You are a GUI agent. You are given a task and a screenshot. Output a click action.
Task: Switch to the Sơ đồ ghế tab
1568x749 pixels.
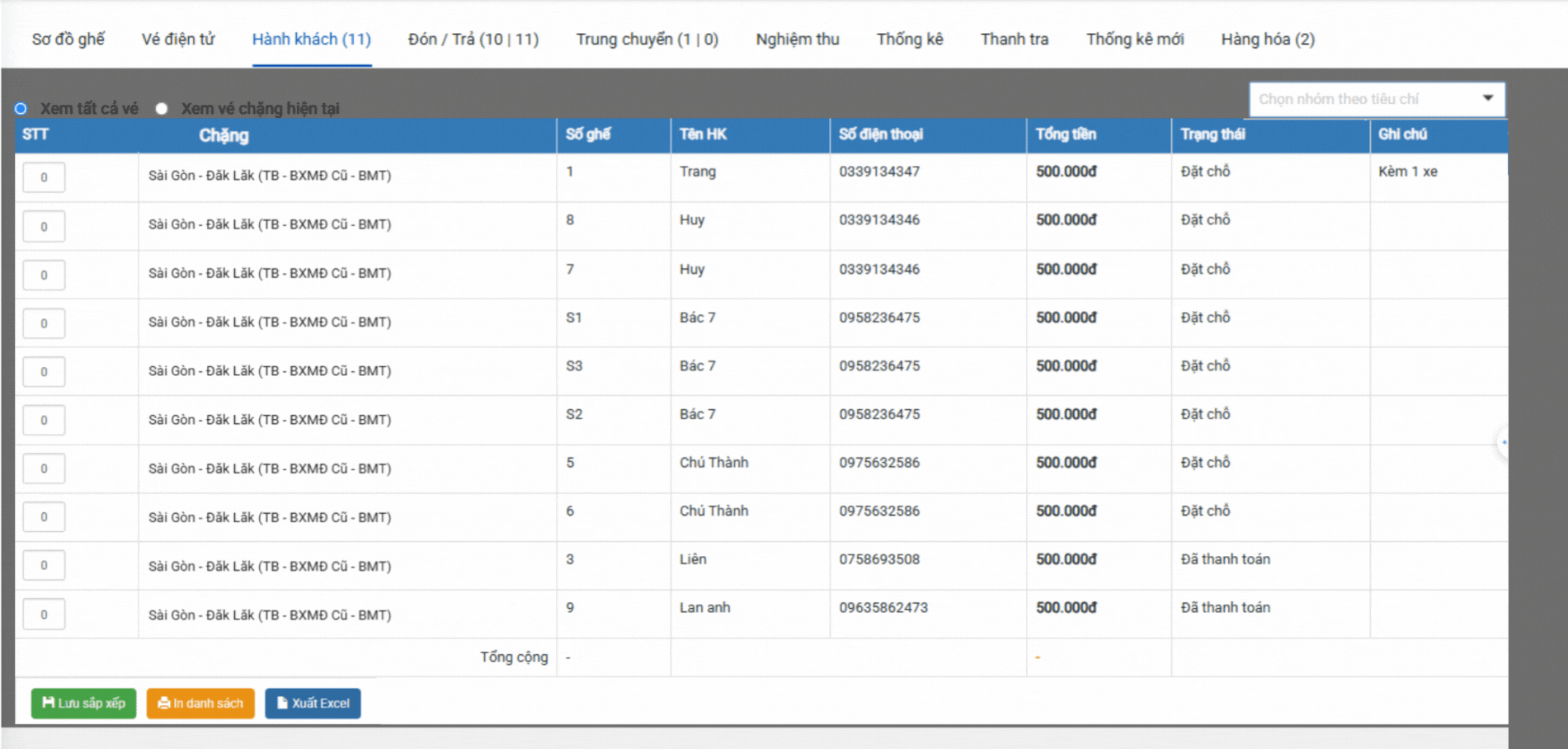(x=68, y=40)
